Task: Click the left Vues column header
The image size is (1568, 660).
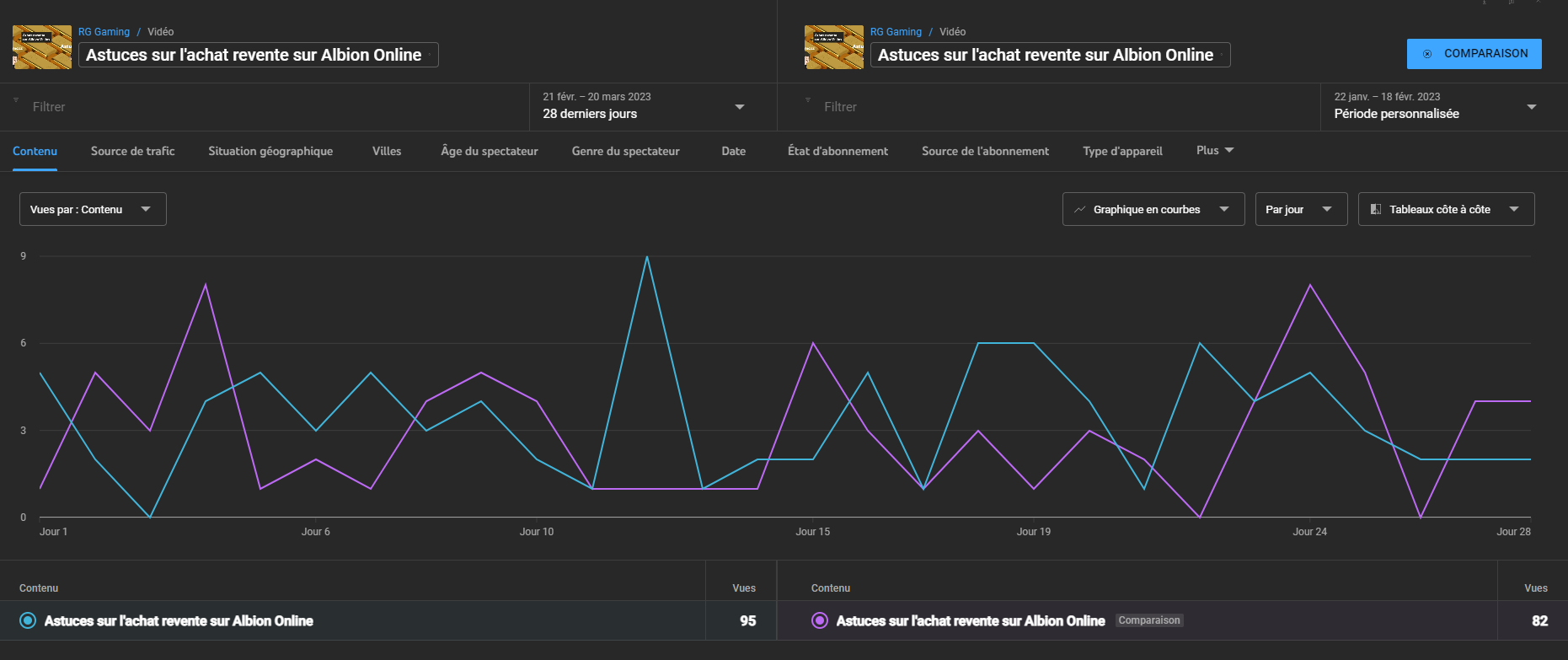Action: 744,588
